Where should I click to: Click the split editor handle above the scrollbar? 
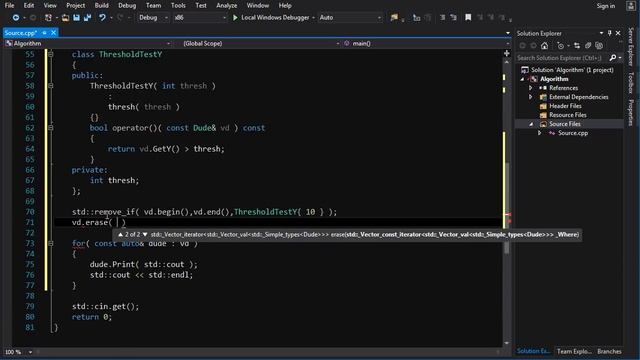[507, 53]
